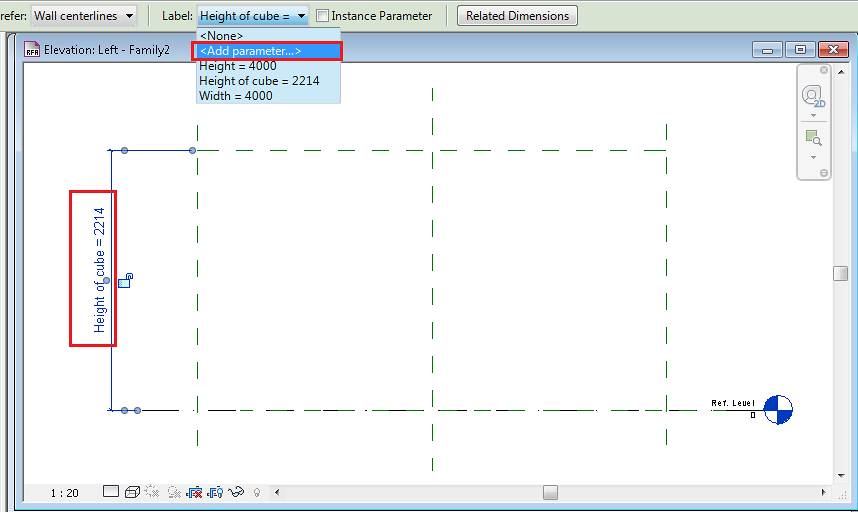The width and height of the screenshot is (858, 512).
Task: Enable the Instance Parameter checkbox
Action: [x=322, y=16]
